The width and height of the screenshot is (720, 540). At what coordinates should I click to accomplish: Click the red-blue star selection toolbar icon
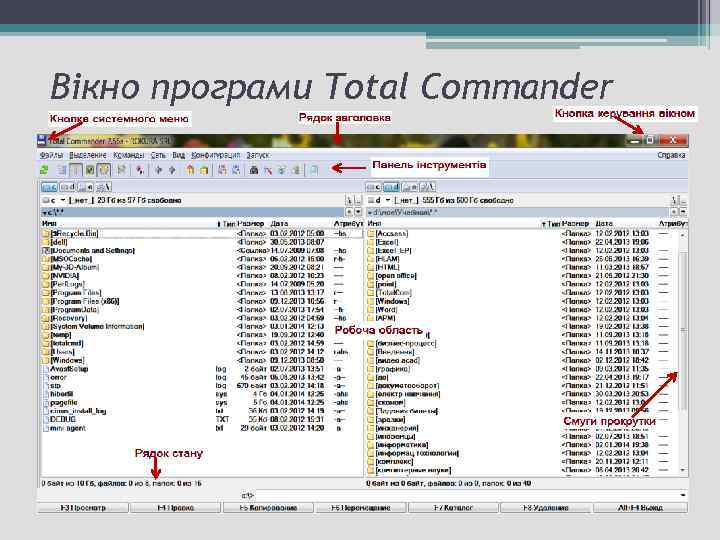pyautogui.click(x=140, y=170)
